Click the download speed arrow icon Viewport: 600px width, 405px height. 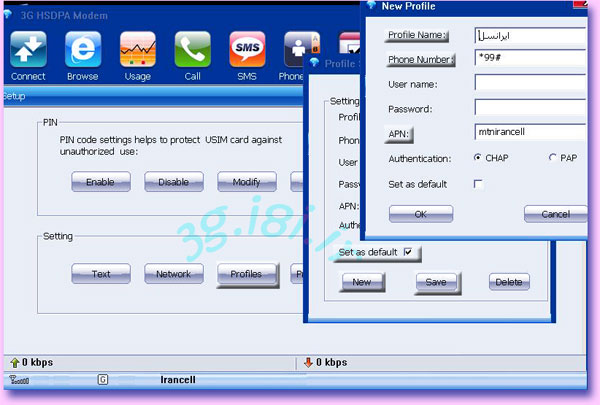coord(308,362)
